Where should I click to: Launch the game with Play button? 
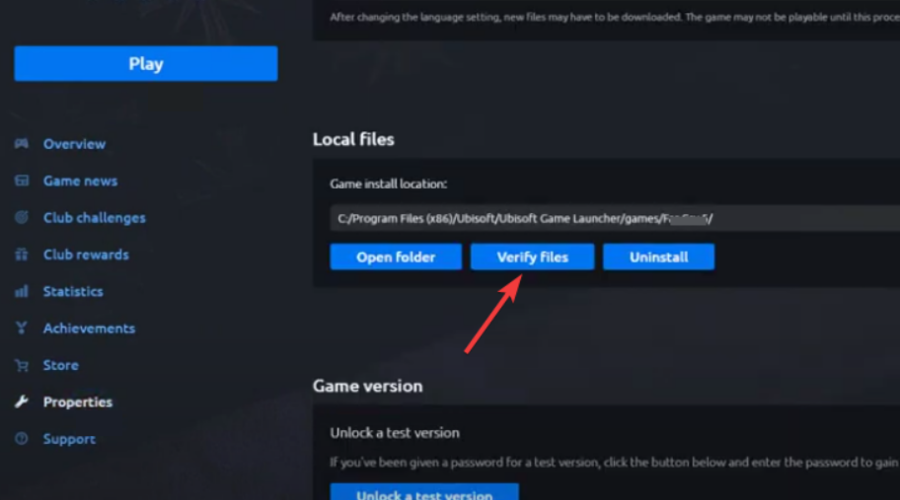pyautogui.click(x=146, y=64)
